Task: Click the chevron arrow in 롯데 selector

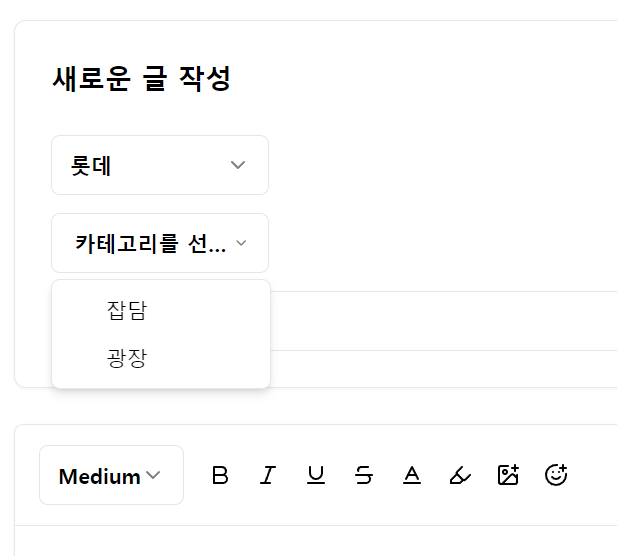Action: 238,165
